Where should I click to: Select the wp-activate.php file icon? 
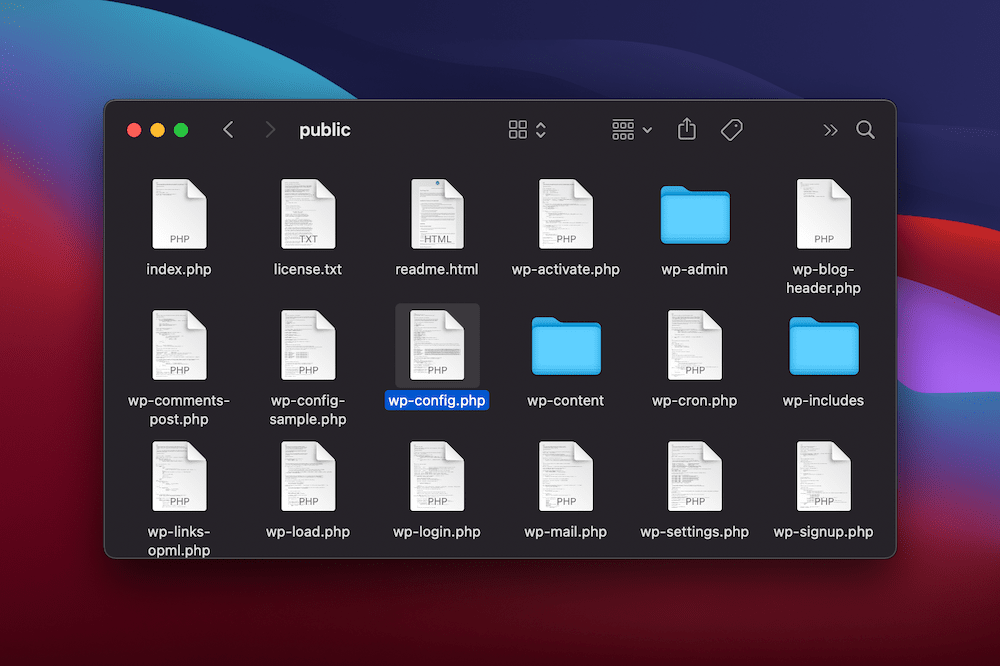[x=566, y=214]
